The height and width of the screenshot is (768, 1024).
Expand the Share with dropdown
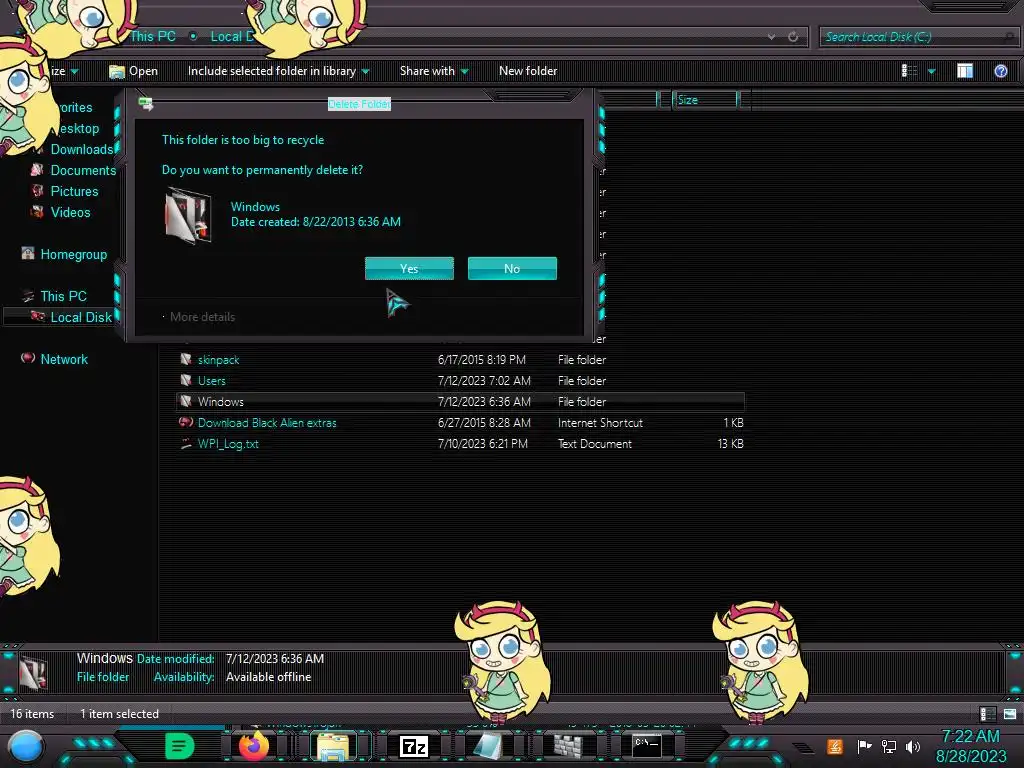tap(434, 71)
